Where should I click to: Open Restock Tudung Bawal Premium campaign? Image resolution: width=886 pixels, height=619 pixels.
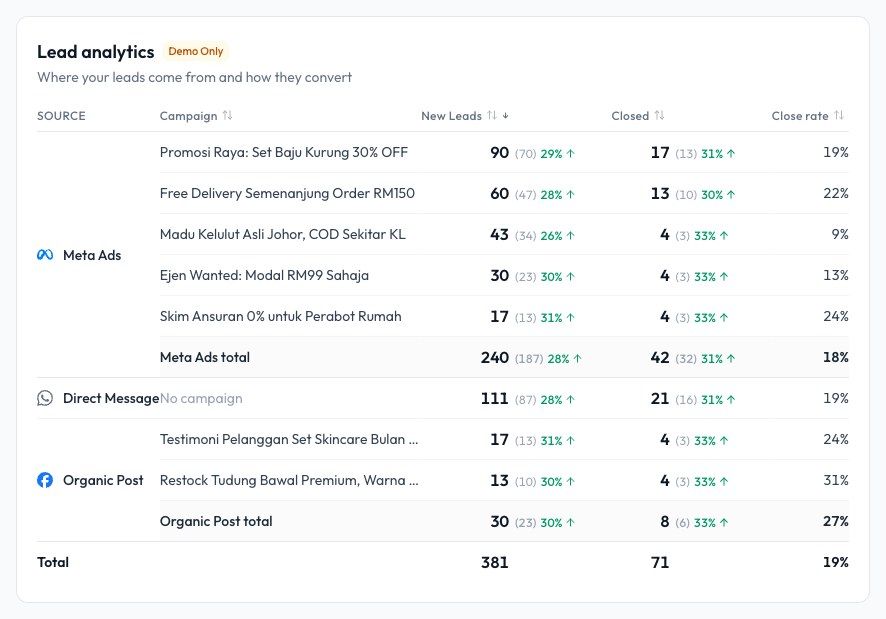tap(289, 481)
